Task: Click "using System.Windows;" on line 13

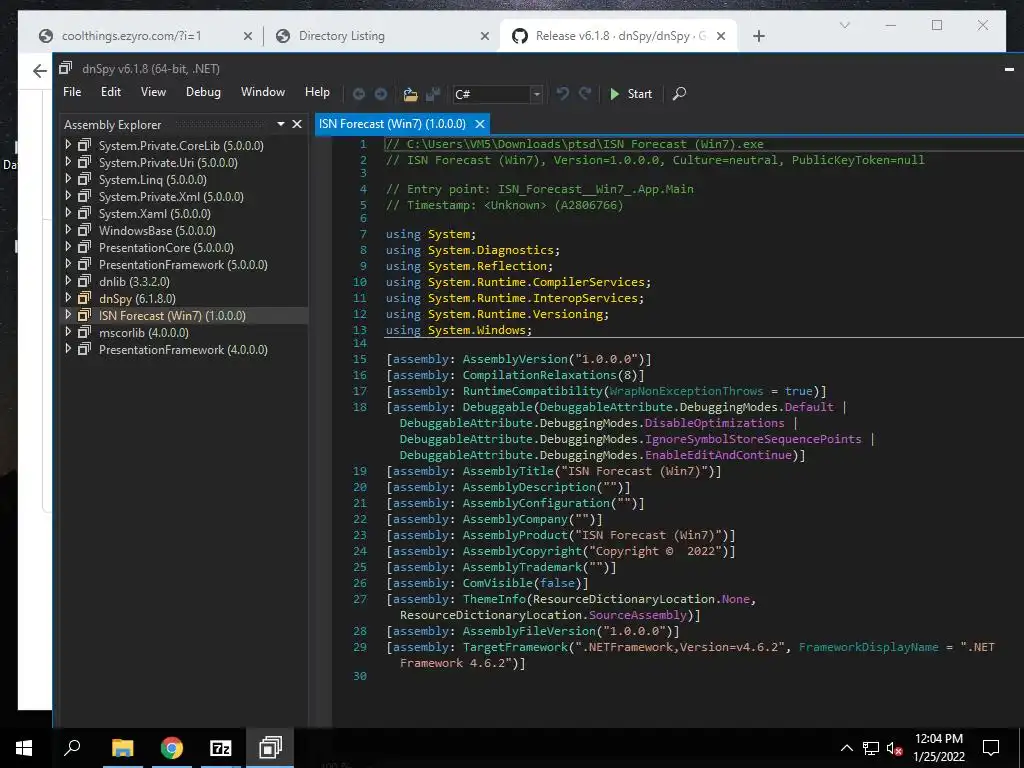Action: click(458, 330)
